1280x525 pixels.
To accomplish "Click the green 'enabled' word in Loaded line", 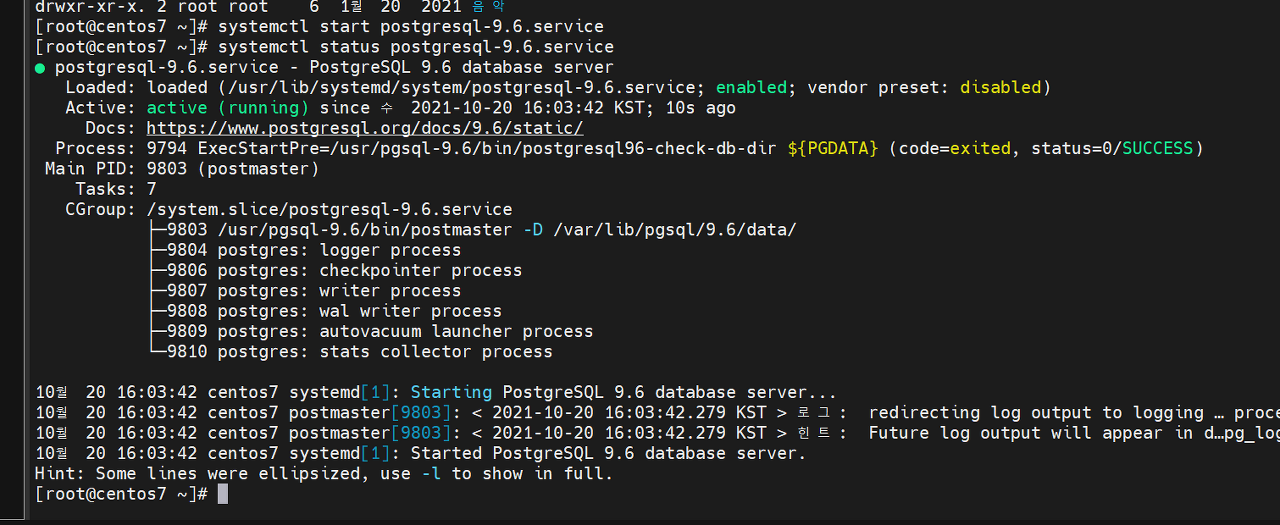I will (751, 88).
